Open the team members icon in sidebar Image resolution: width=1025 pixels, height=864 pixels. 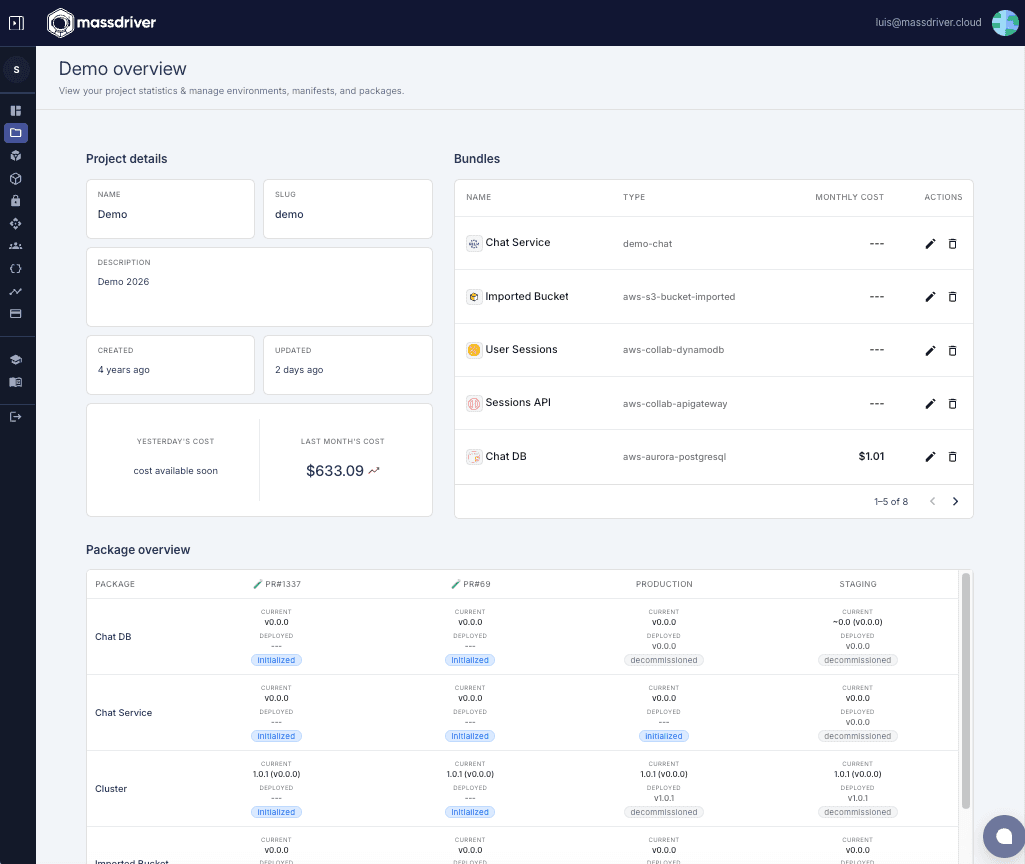(16, 245)
